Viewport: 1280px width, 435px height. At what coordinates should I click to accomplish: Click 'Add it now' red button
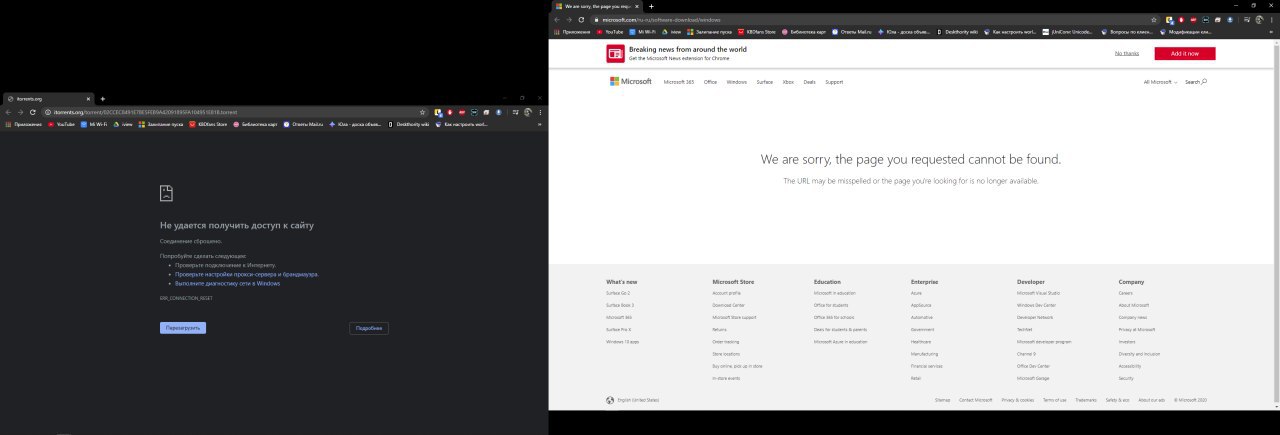point(1185,53)
